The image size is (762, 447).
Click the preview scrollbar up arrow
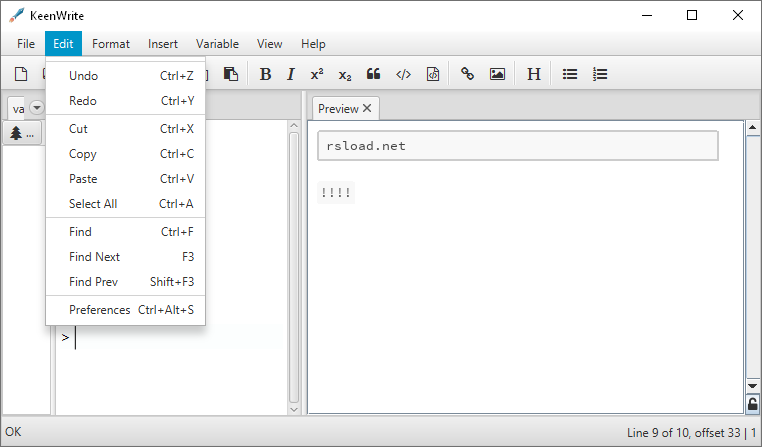pos(752,128)
